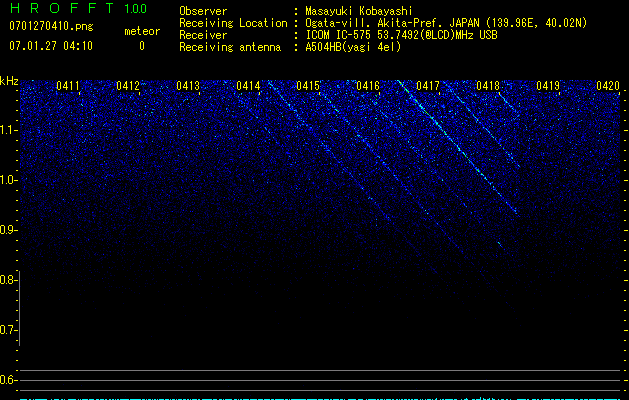Click the 0416 time marker
The image size is (629, 400).
point(368,86)
